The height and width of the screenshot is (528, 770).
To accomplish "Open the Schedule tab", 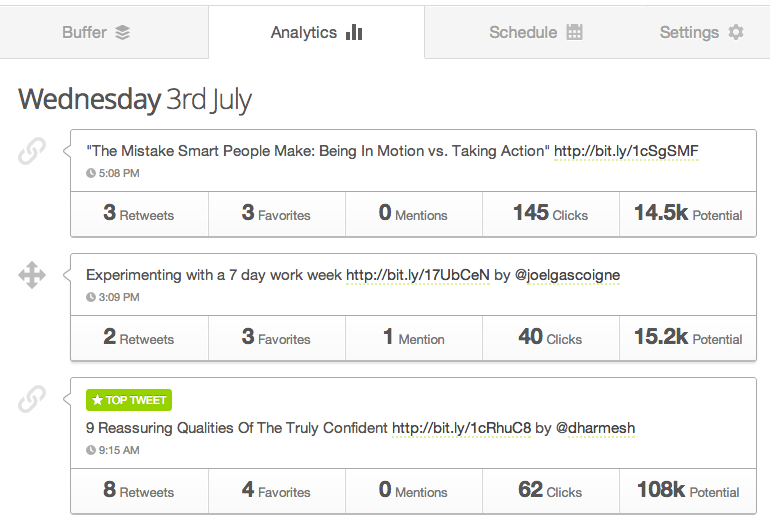I will 535,32.
